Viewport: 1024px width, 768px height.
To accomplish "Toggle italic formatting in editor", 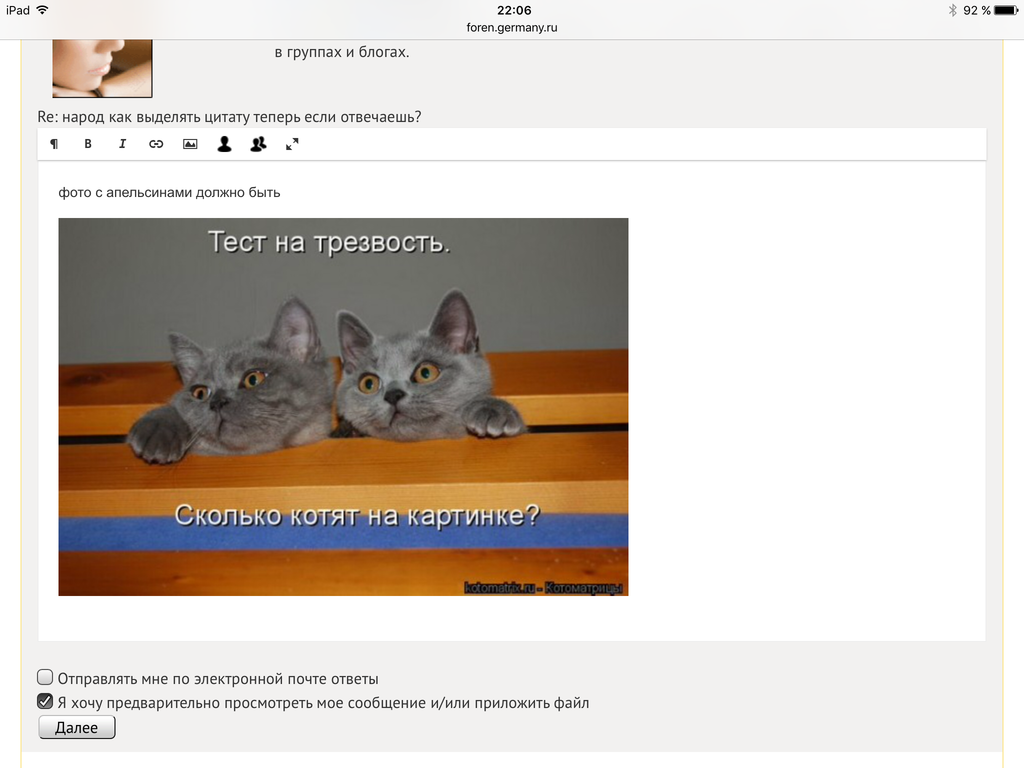I will point(122,144).
